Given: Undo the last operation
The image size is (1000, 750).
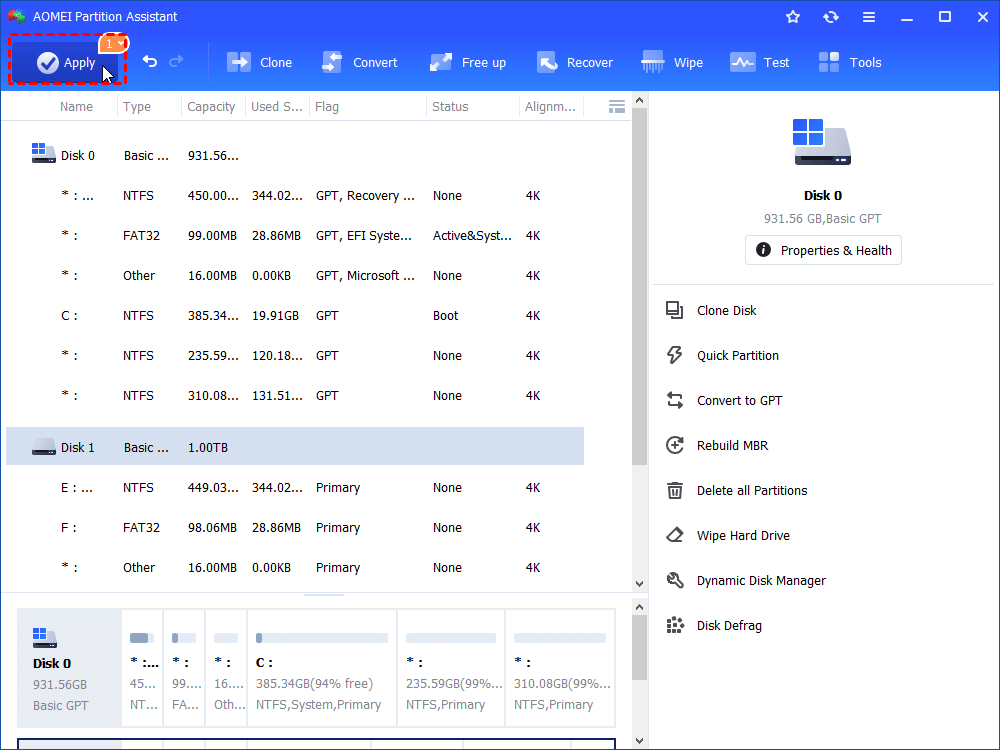Looking at the screenshot, I should pyautogui.click(x=150, y=61).
